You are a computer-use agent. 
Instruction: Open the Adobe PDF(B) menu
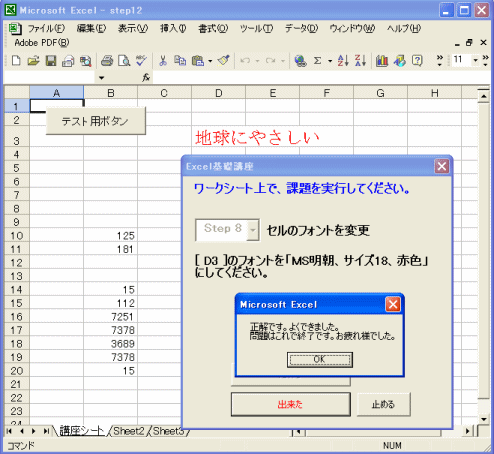(x=42, y=43)
